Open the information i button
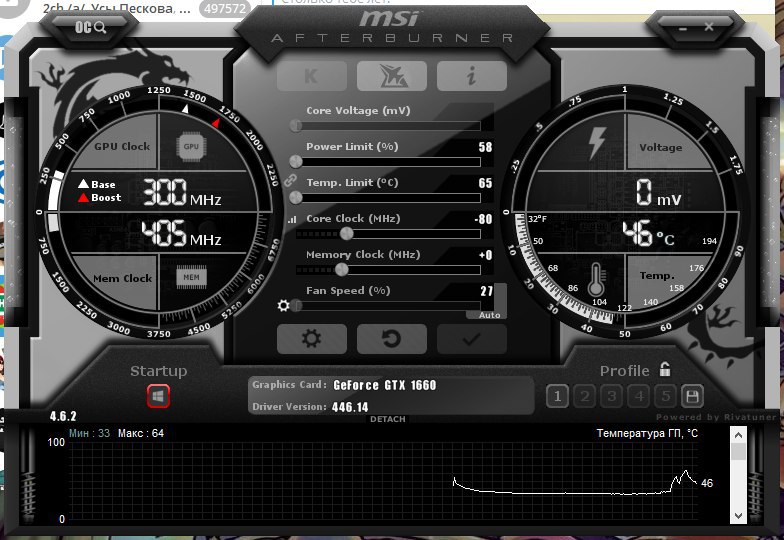The width and height of the screenshot is (784, 540). [x=472, y=76]
